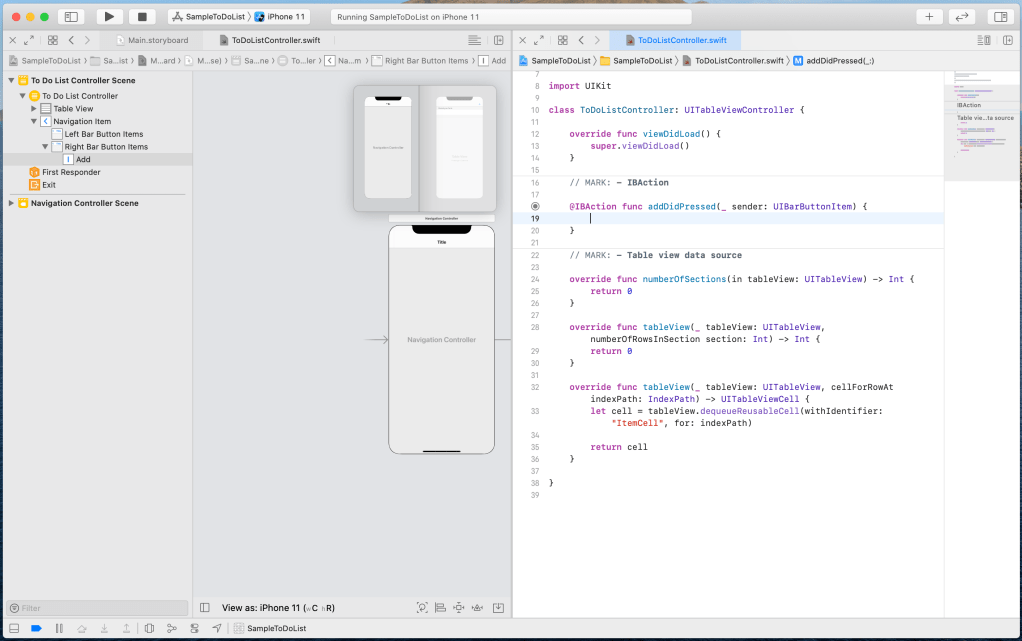Click View as: iPhone 11 button

[278, 607]
